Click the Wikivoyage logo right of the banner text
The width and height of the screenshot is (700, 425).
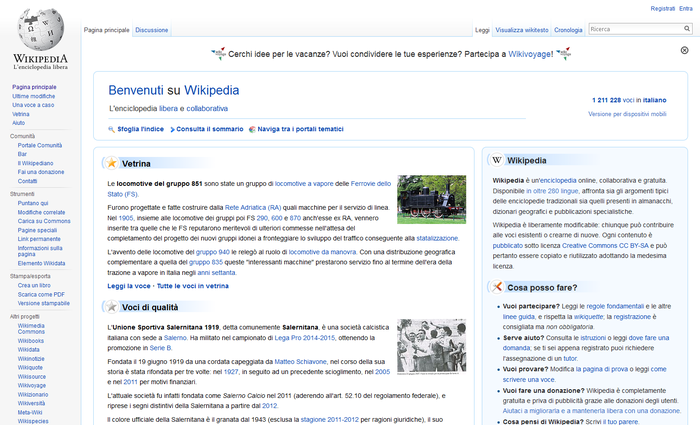(563, 54)
